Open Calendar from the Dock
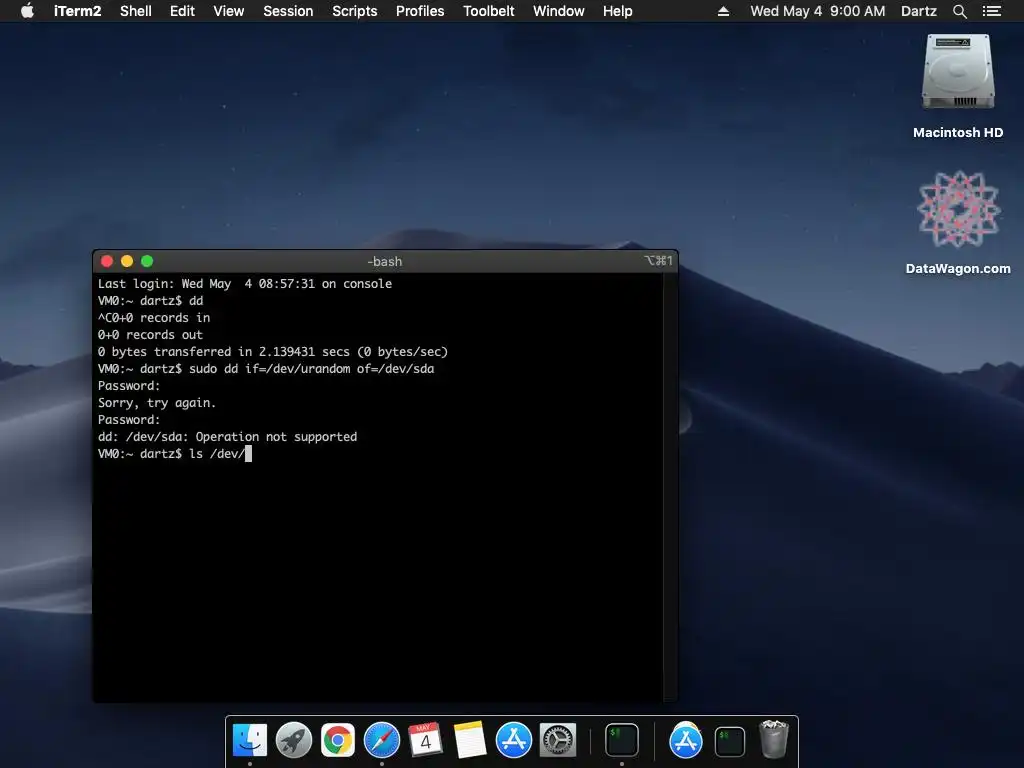The image size is (1024, 768). 425,740
